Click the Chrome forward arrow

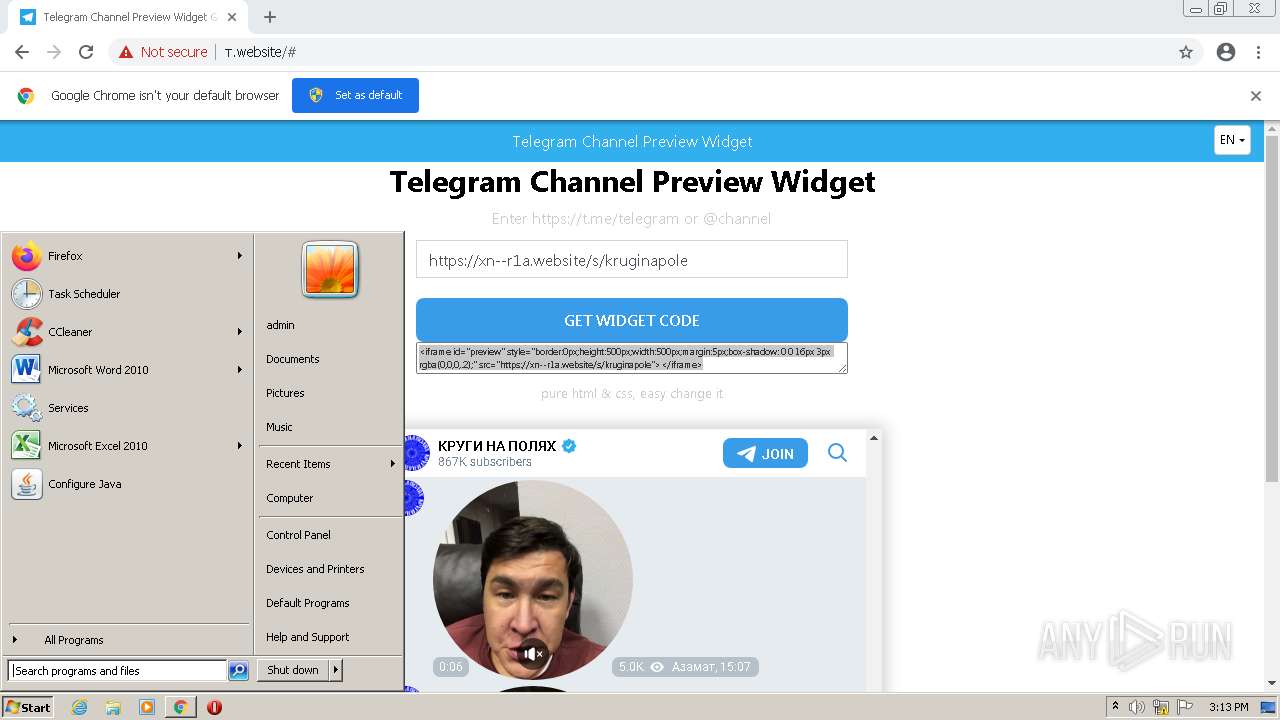54,52
